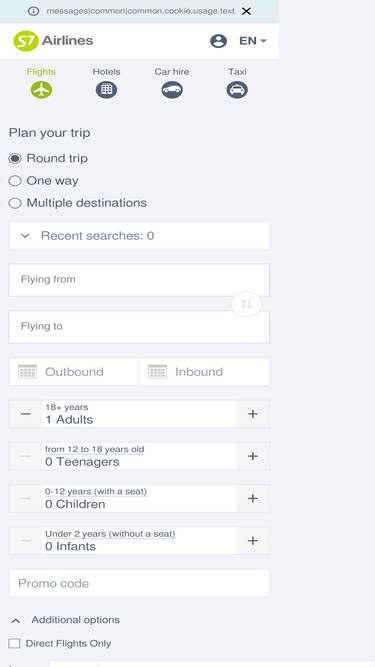Select the One way radio option
This screenshot has height=667, width=375.
(x=15, y=181)
